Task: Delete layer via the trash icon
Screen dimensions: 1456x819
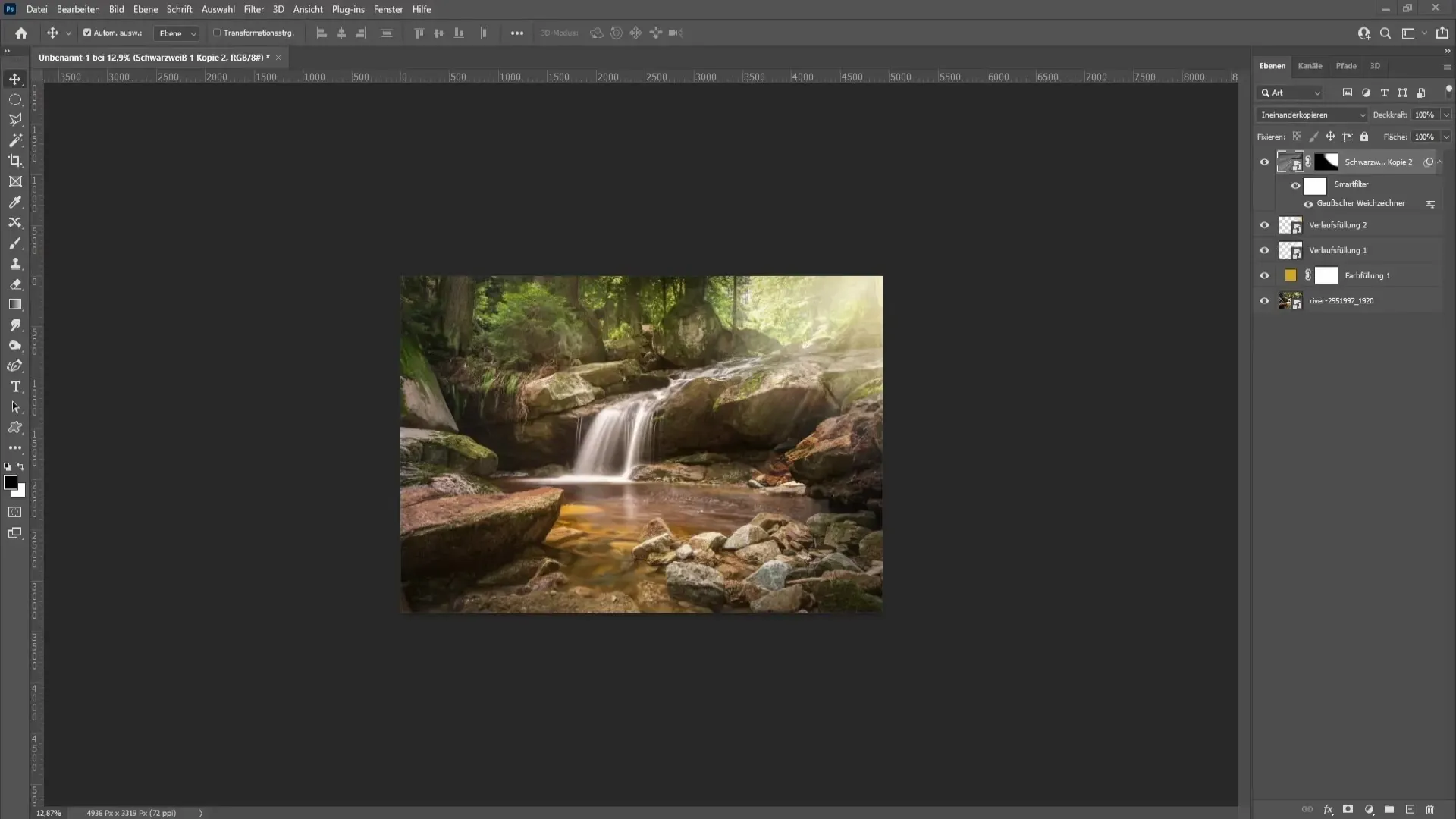Action: coord(1430,810)
